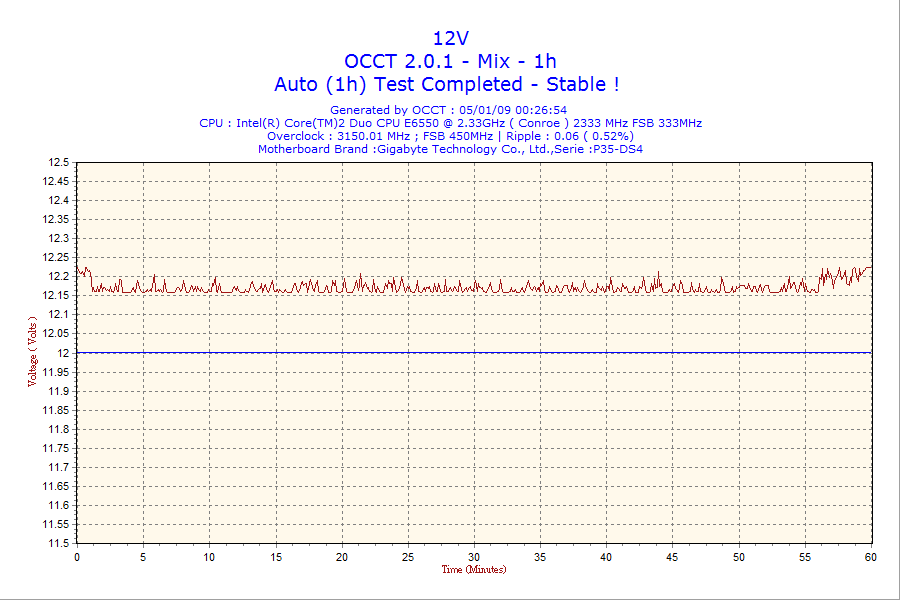The height and width of the screenshot is (600, 900).
Task: Click the 11.5 voltage axis value
Action: click(59, 543)
